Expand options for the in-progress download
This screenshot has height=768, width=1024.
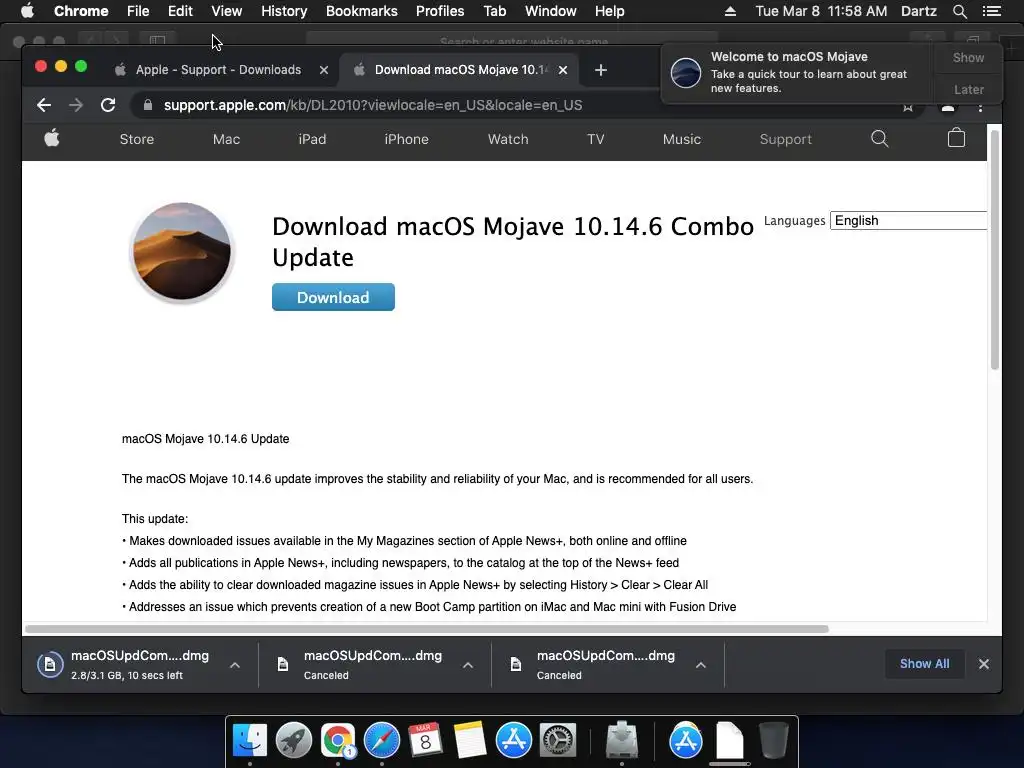point(235,665)
